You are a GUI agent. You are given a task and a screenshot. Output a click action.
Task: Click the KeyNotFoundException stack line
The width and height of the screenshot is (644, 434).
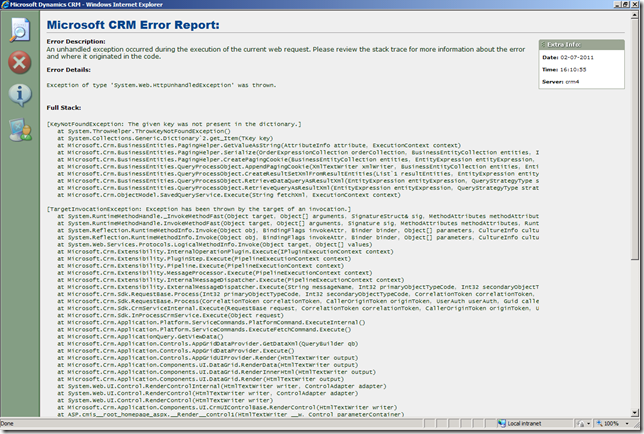[174, 124]
